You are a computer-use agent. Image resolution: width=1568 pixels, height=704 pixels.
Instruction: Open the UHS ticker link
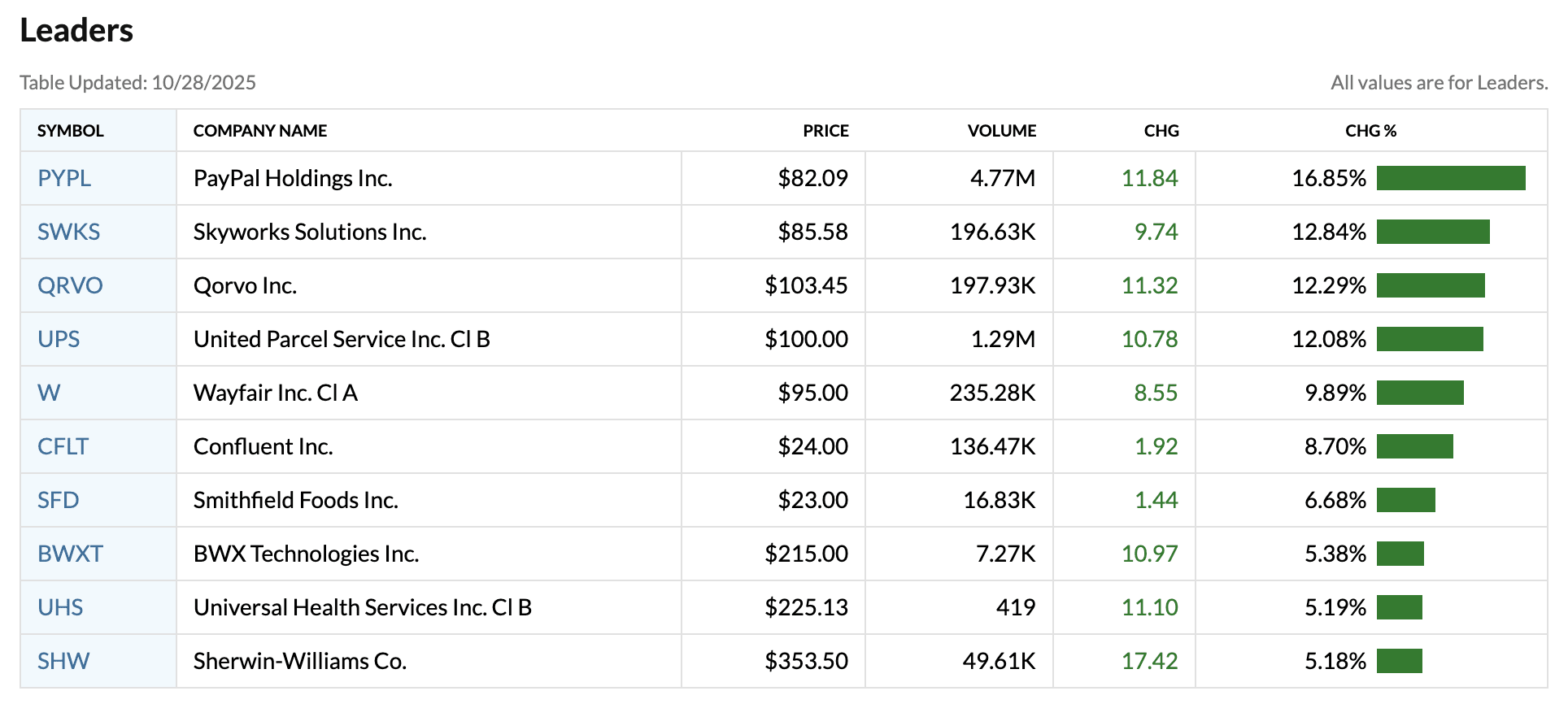[59, 607]
